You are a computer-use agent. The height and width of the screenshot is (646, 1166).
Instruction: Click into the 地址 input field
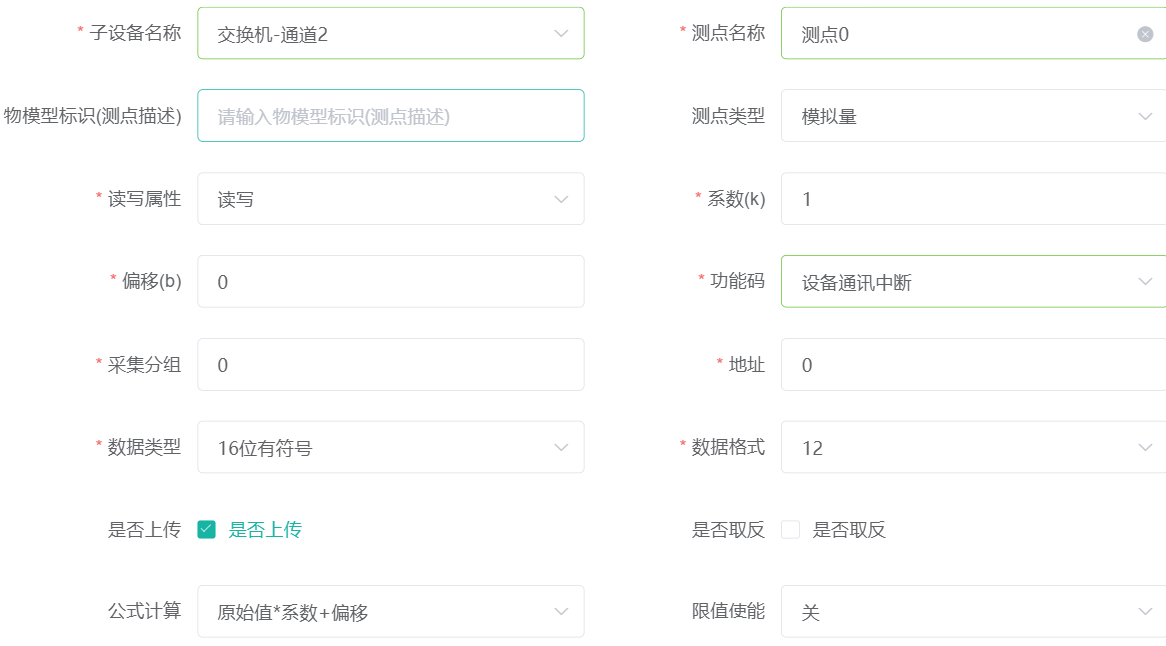coord(973,365)
